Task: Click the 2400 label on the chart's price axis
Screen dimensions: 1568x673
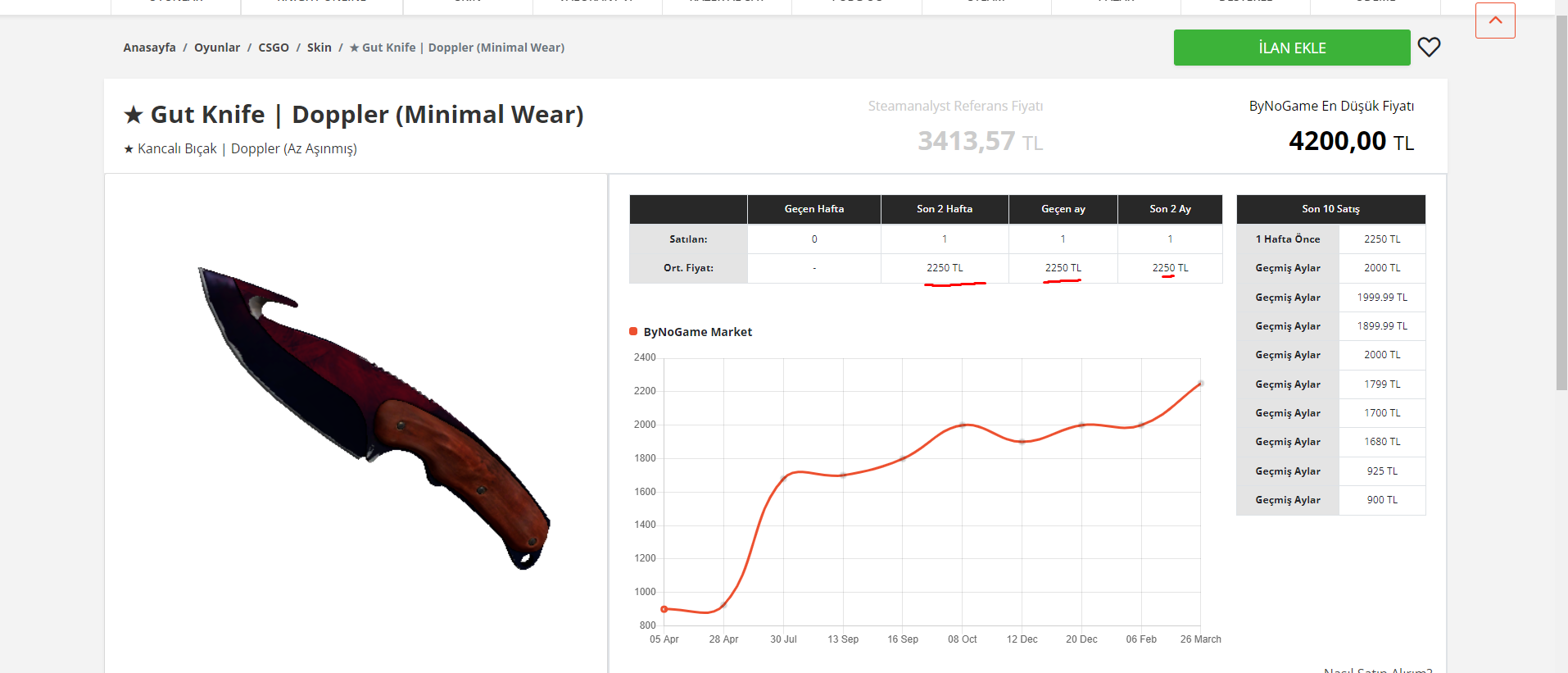Action: (x=645, y=357)
